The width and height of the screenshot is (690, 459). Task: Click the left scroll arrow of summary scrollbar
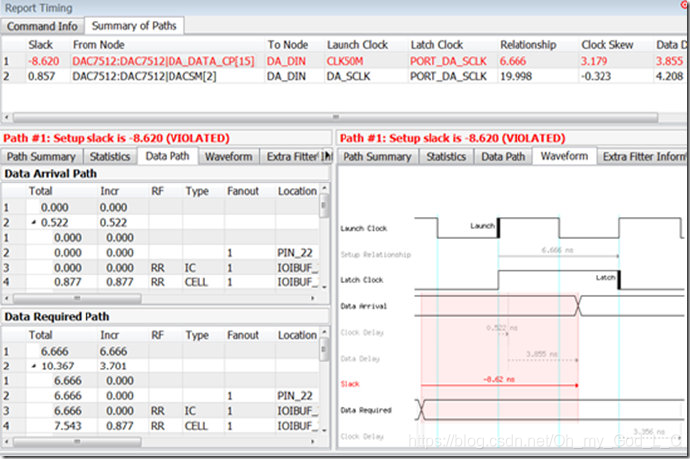[x=7, y=118]
